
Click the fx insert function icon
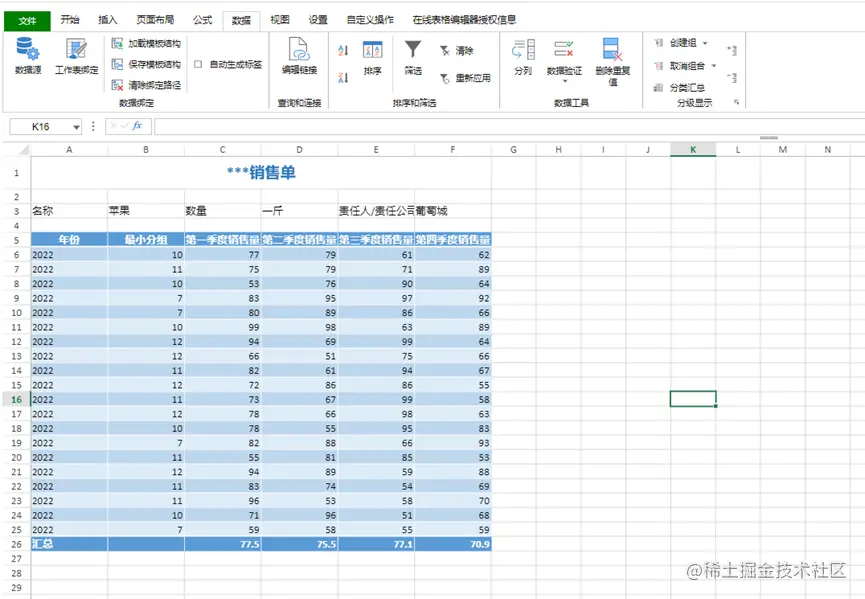[137, 126]
